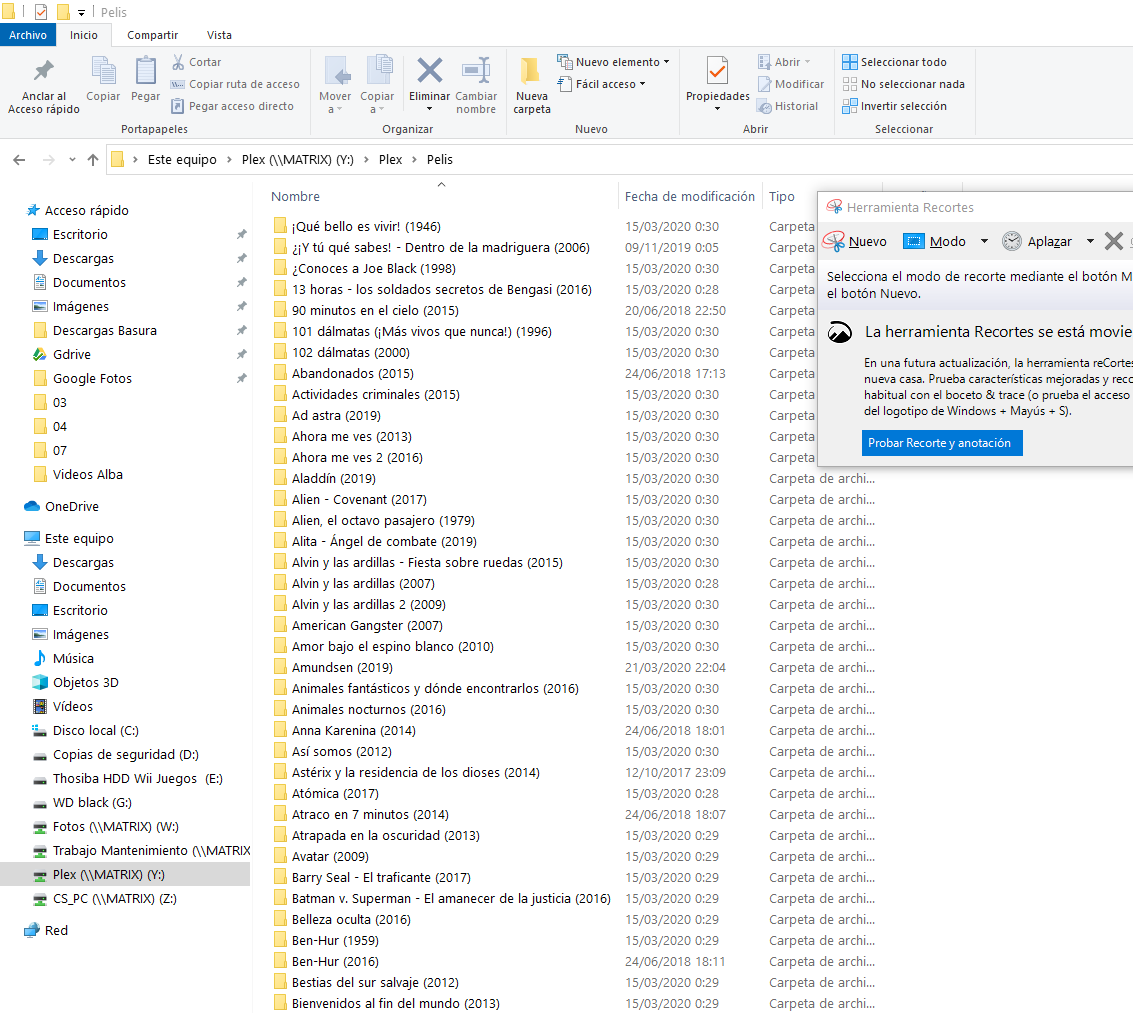Select OneDrive in the navigation pane

coord(71,506)
